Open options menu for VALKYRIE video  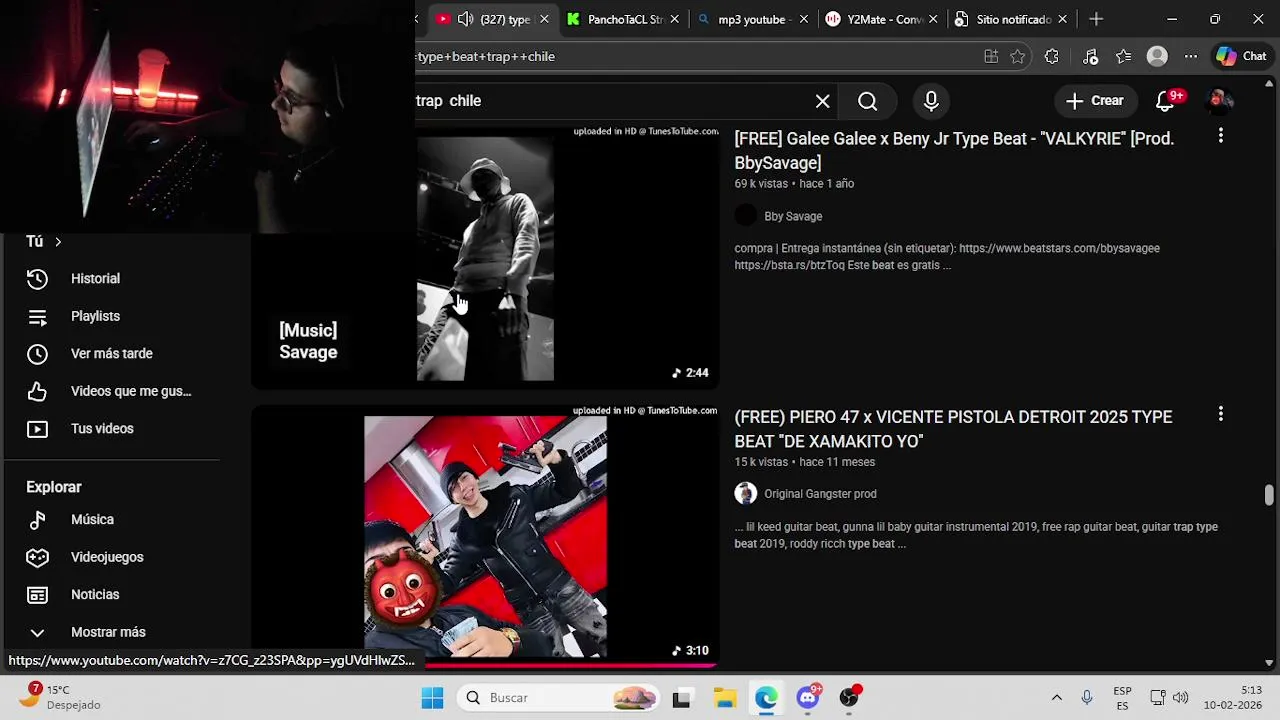point(1220,135)
